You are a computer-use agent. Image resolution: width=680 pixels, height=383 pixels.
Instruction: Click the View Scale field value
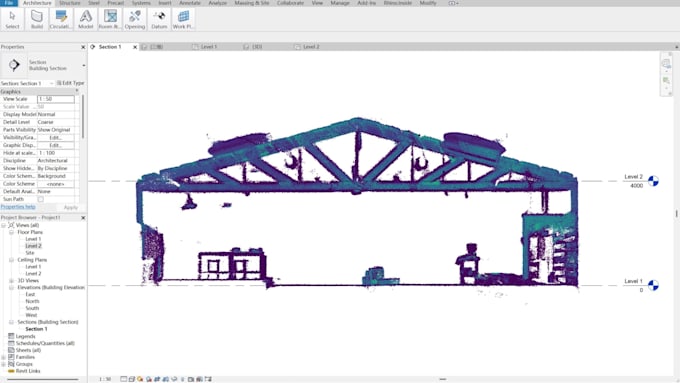[56, 99]
